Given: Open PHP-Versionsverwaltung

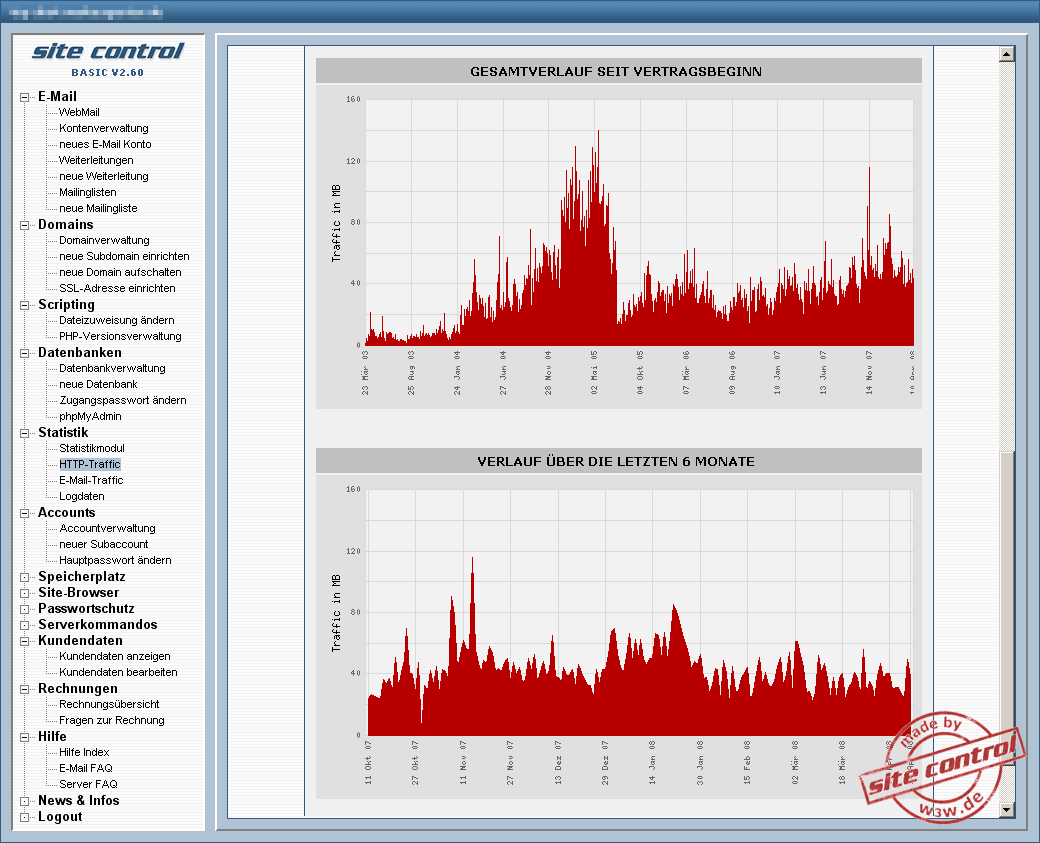Looking at the screenshot, I should pyautogui.click(x=120, y=336).
